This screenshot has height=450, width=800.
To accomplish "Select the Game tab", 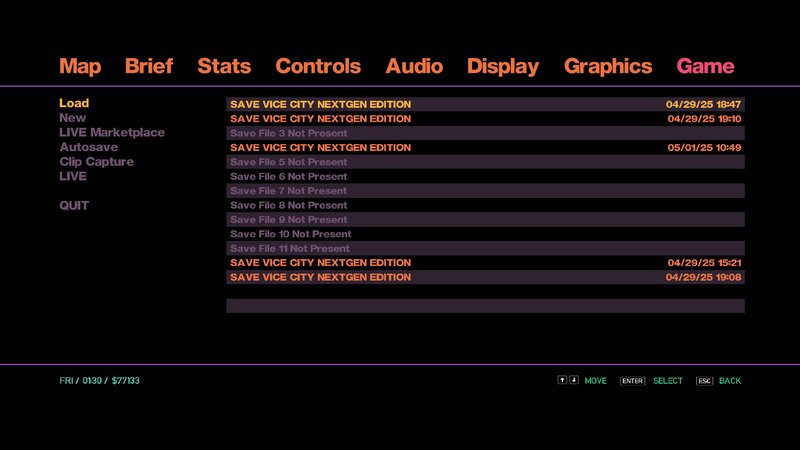I will tap(705, 66).
